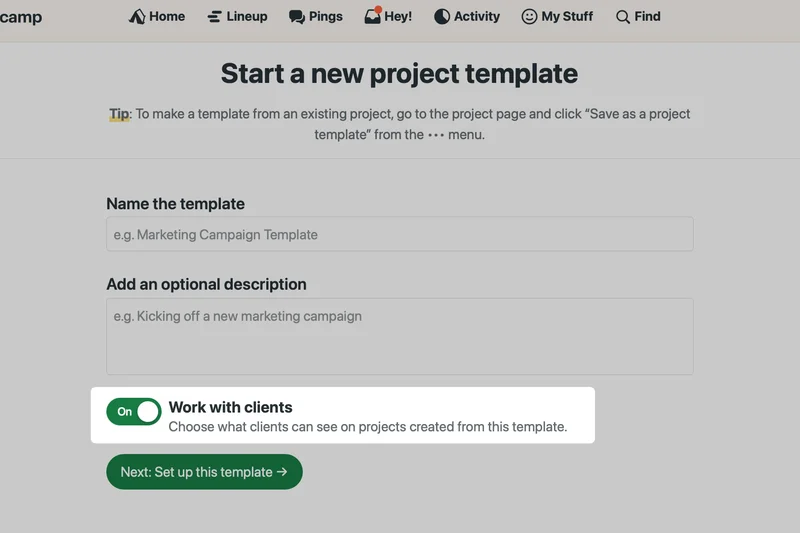Viewport: 800px width, 533px height.
Task: Select the "My Stuff" navigation label
Action: [567, 17]
